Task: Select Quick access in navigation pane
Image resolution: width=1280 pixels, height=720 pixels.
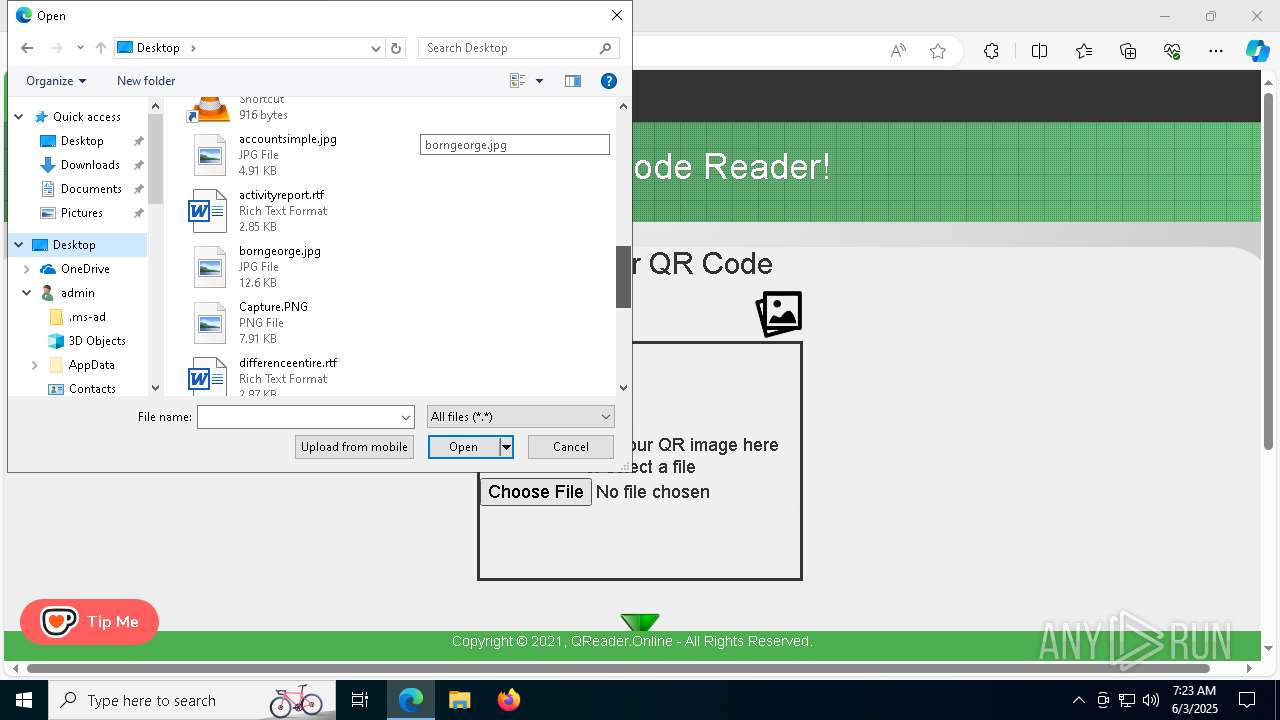Action: point(87,117)
